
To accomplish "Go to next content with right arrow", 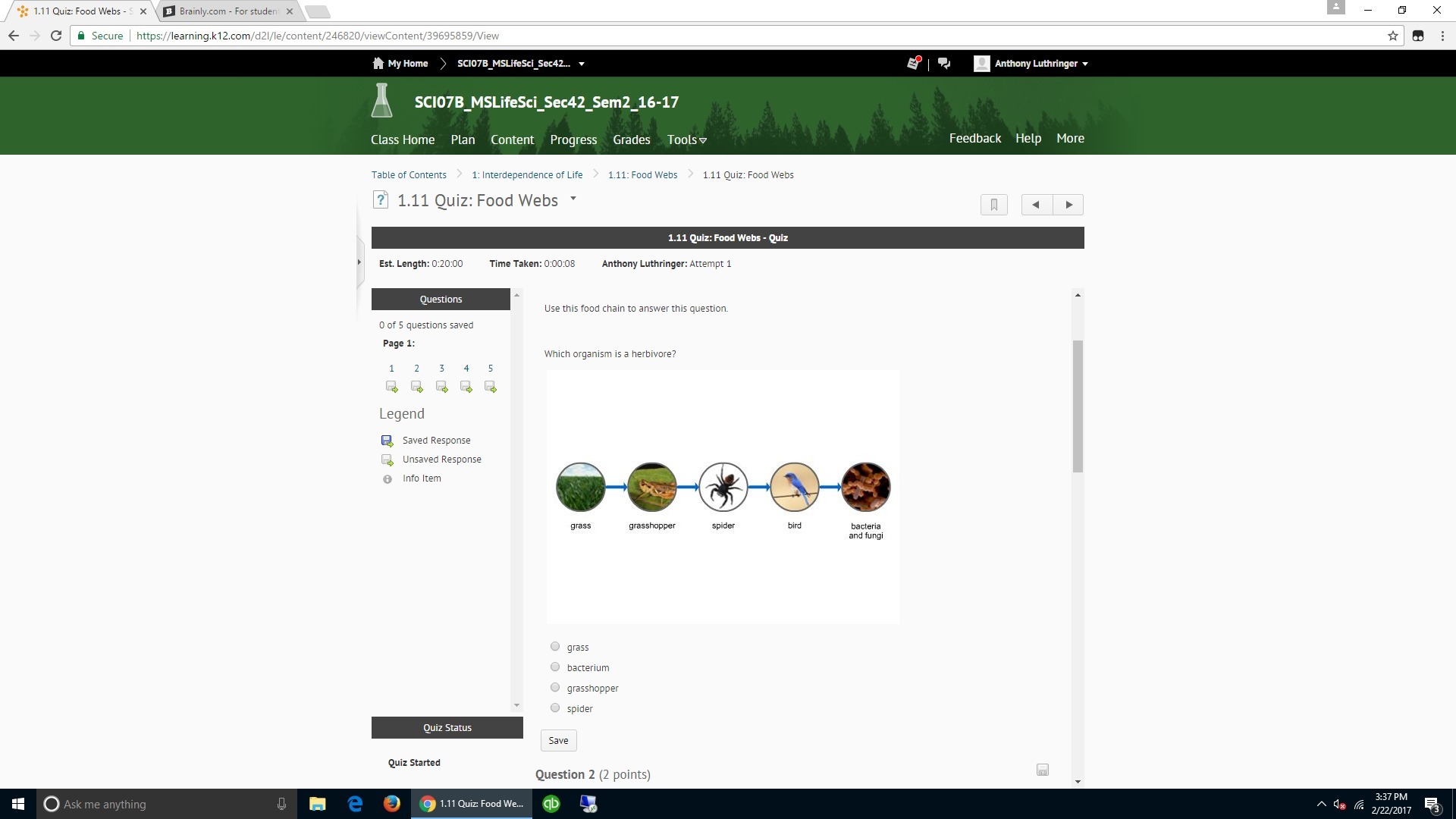I will (x=1068, y=205).
